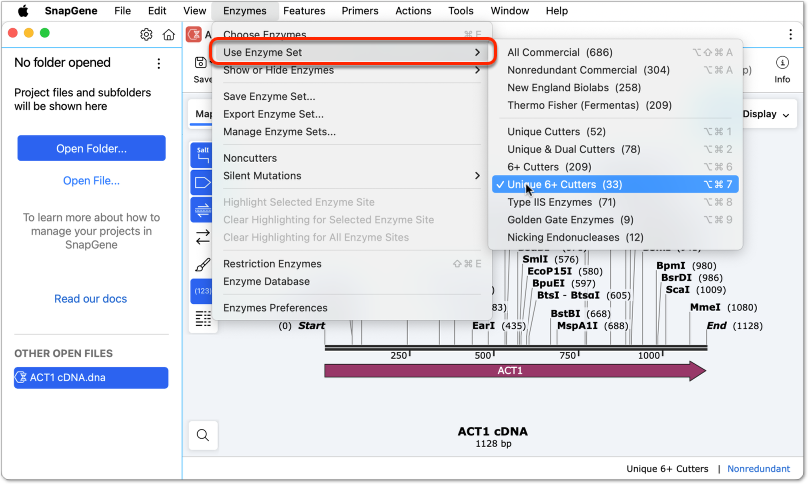This screenshot has width=808, height=484.
Task: Click the SnapGene file tab icon
Action: [x=194, y=35]
